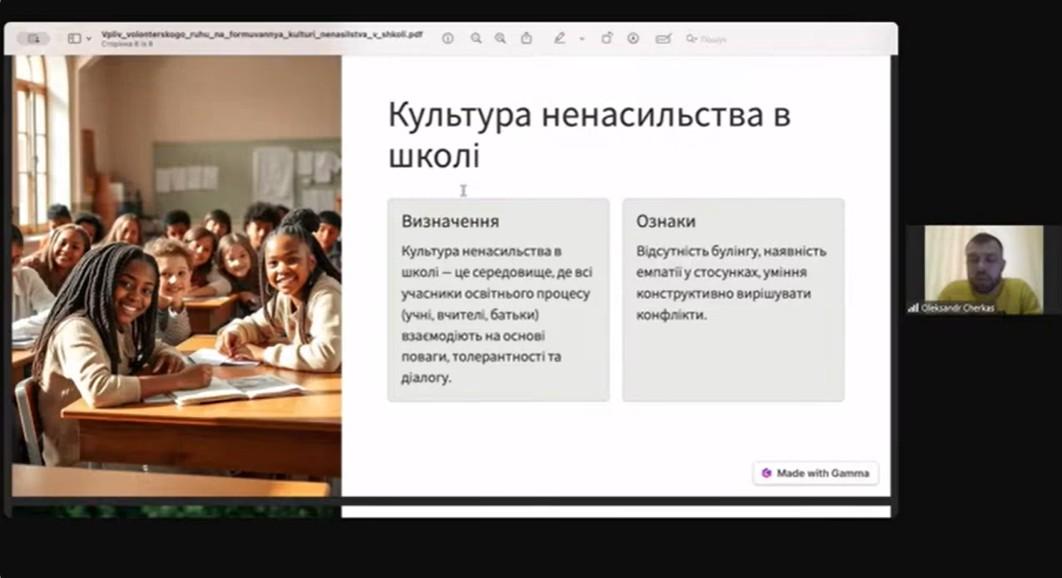Click the rotate page icon

(x=606, y=38)
